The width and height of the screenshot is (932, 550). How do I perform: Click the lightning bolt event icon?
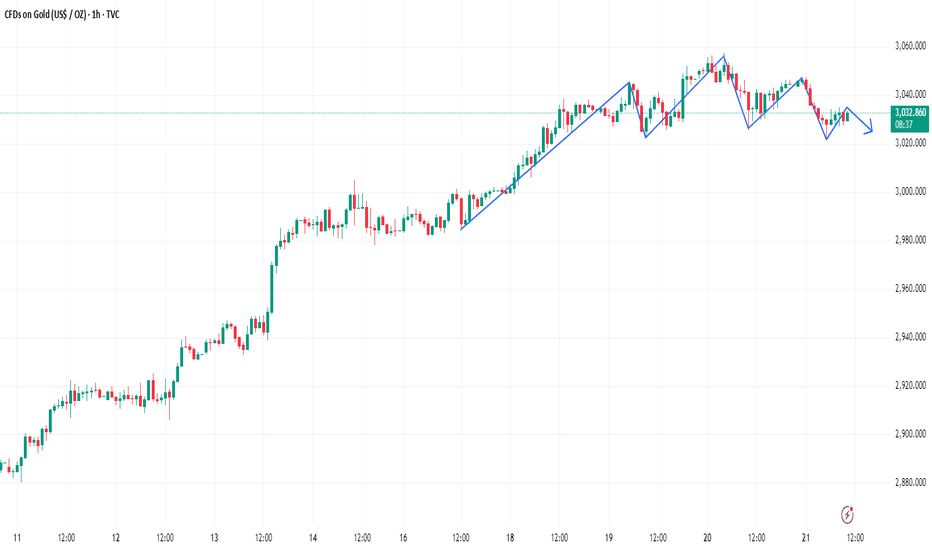pyautogui.click(x=847, y=515)
